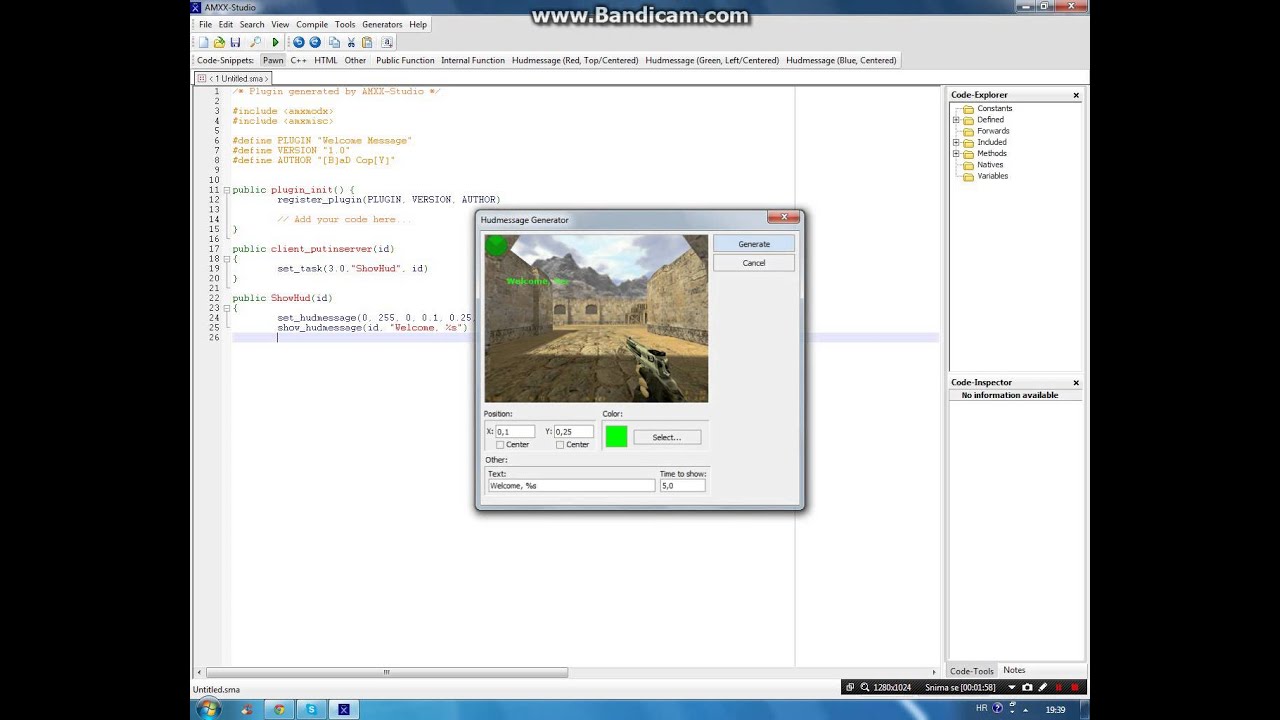The image size is (1280, 720).
Task: Switch to the Notes tab
Action: pos(1014,670)
